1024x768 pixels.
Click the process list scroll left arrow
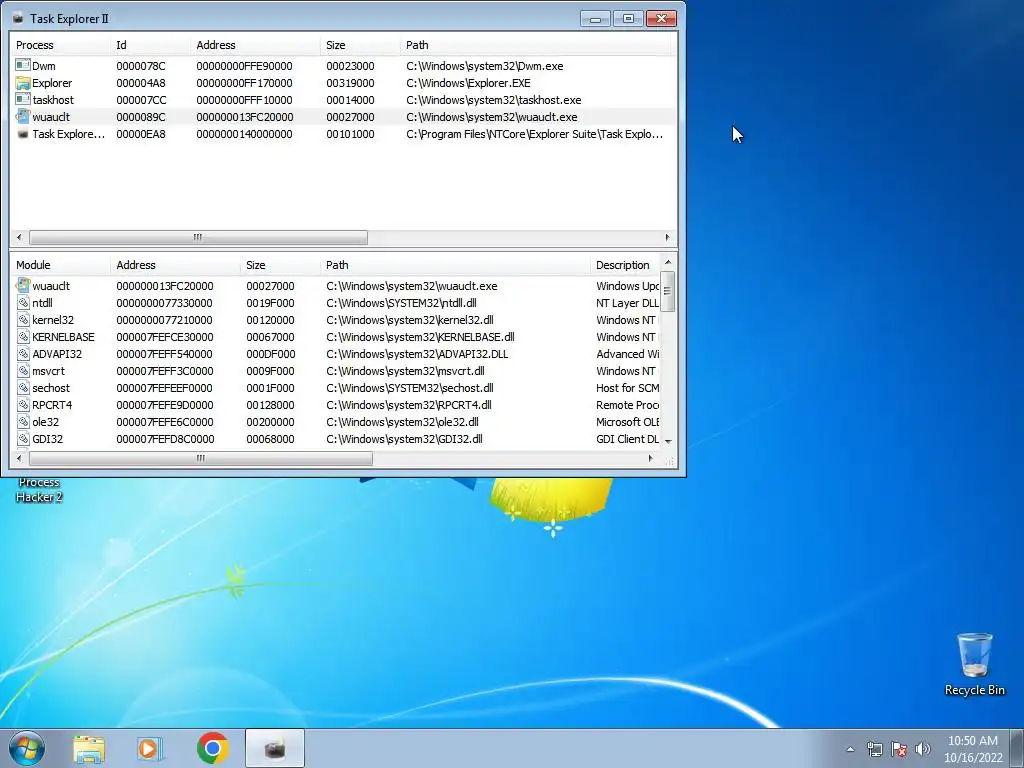click(19, 237)
